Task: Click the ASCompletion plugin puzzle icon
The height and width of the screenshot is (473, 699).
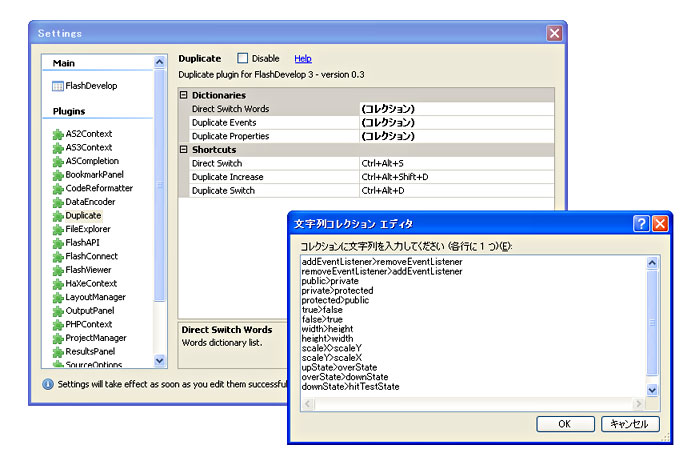Action: click(58, 161)
